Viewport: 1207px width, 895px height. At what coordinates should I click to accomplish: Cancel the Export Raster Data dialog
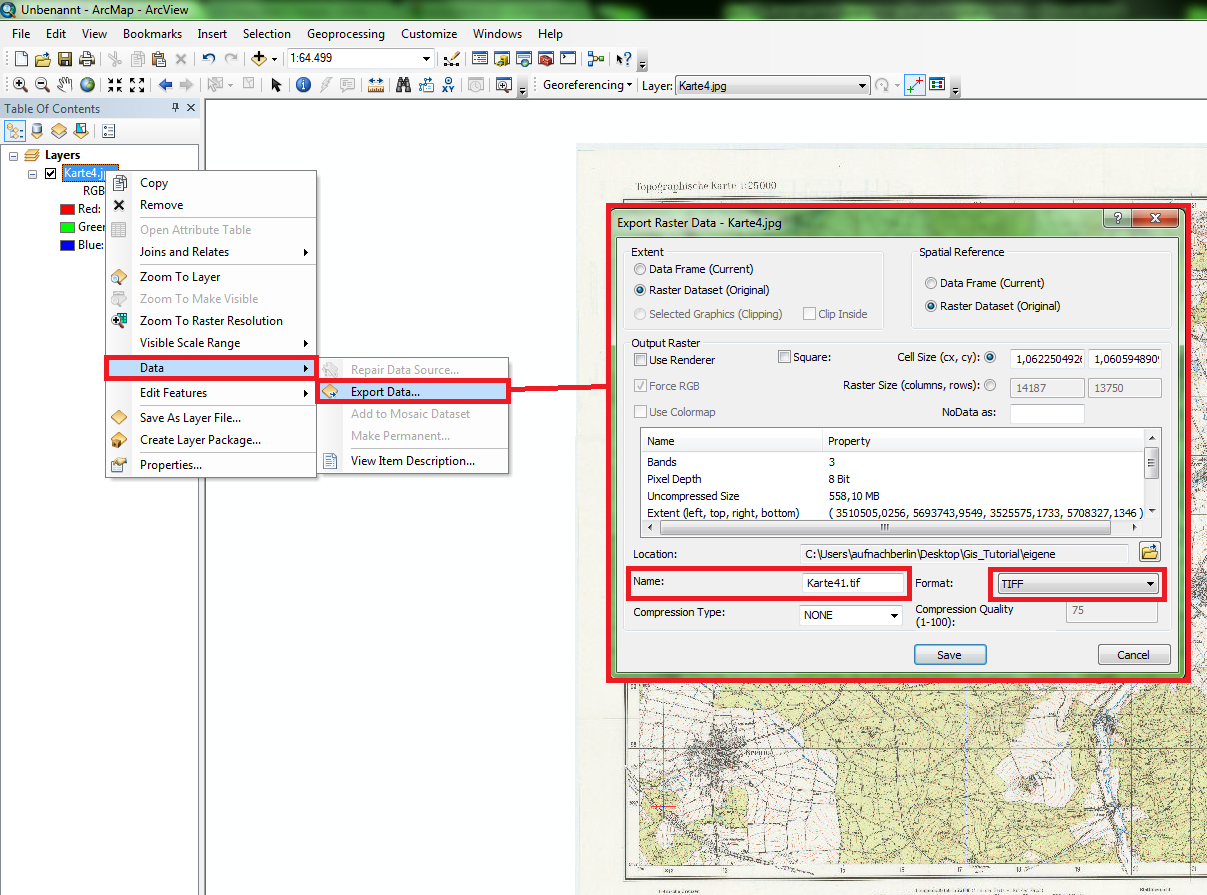1134,655
